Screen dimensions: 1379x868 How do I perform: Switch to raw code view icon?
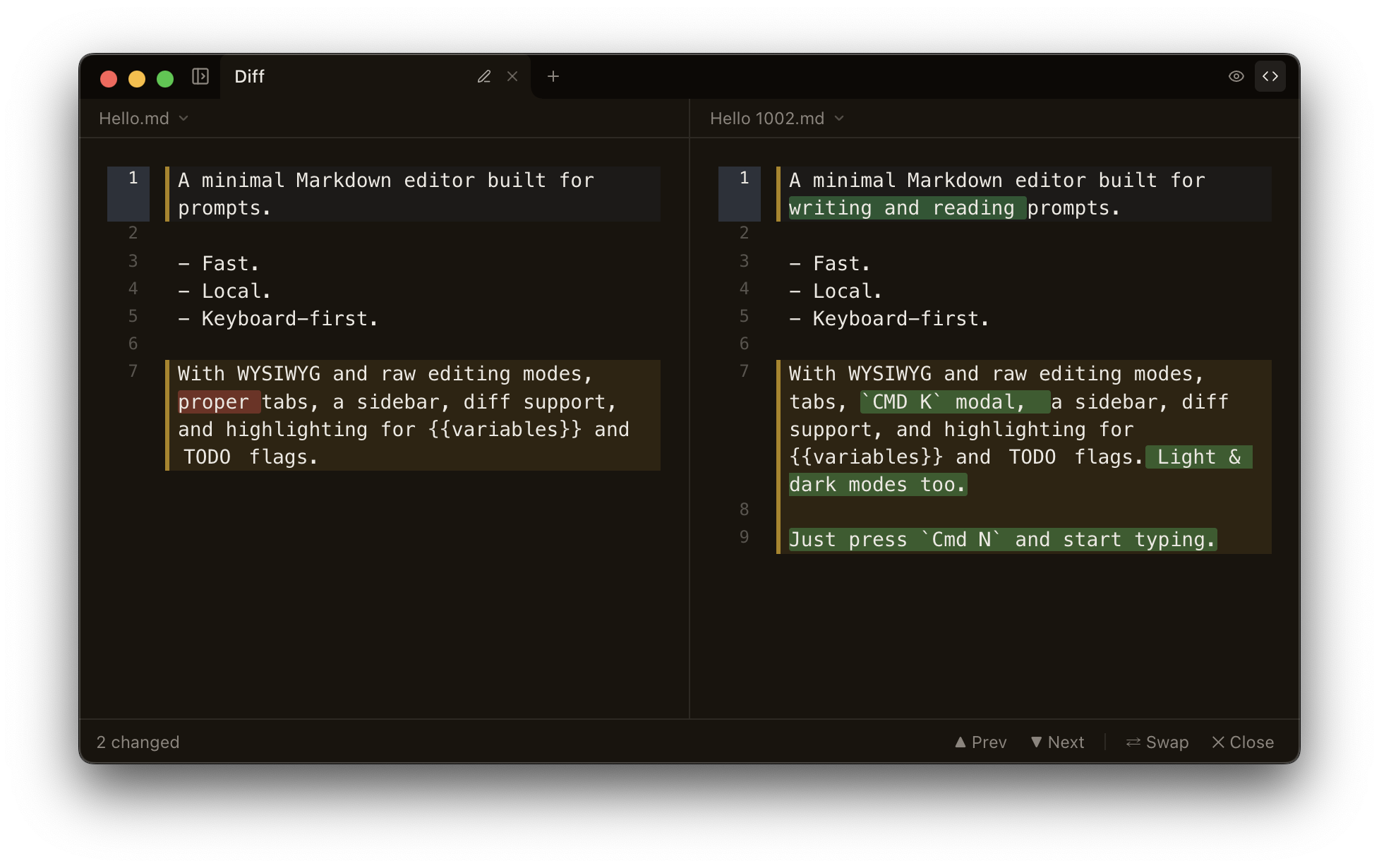[x=1270, y=76]
